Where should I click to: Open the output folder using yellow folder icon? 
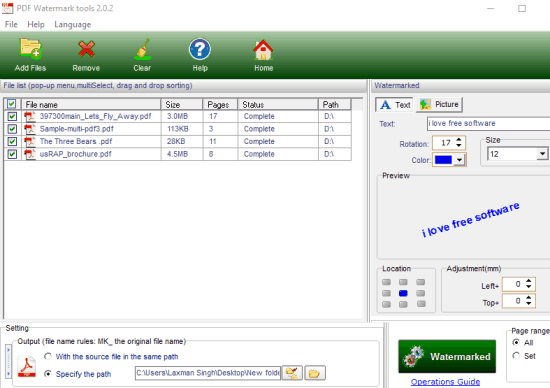click(x=315, y=373)
